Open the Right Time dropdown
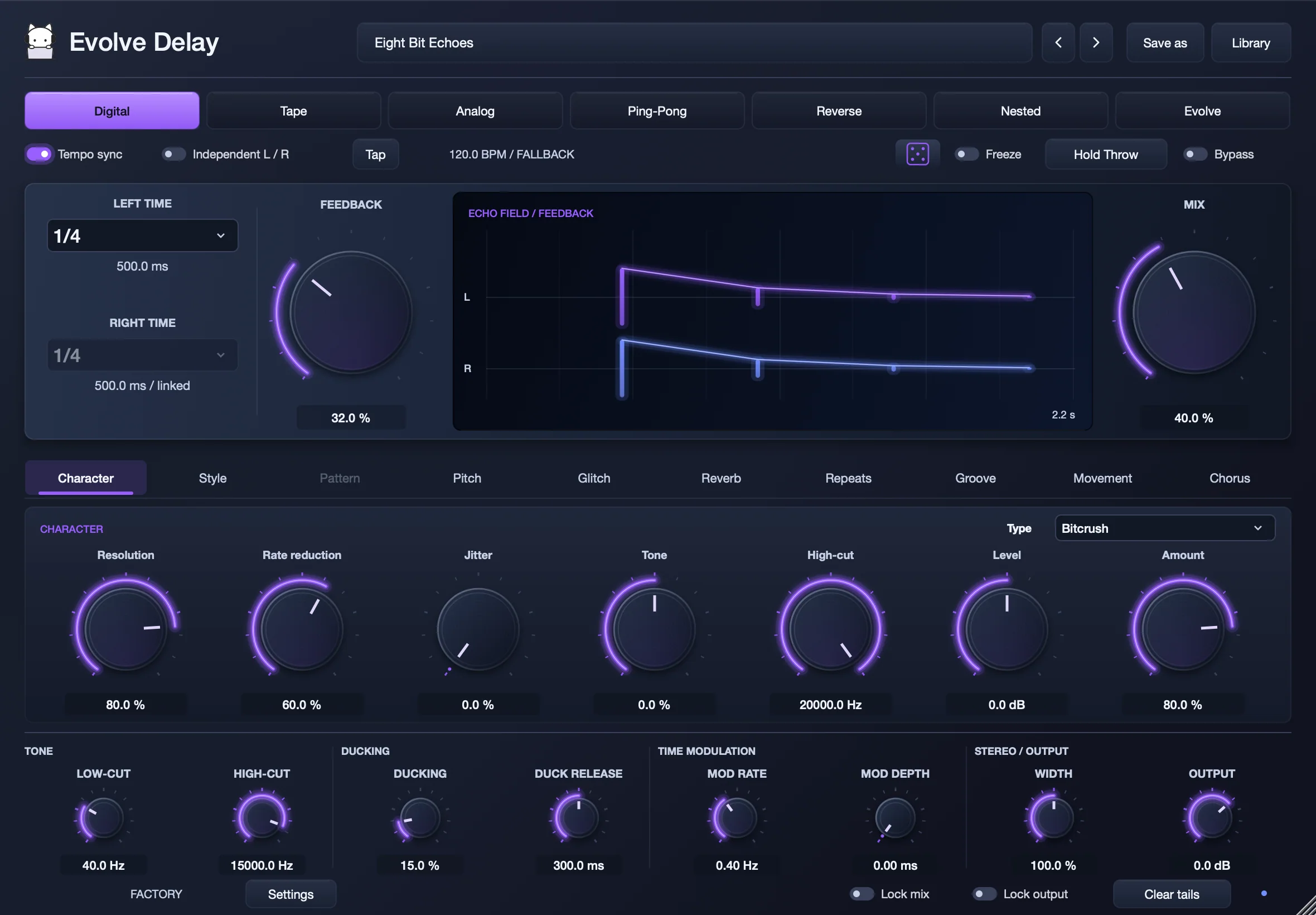Screen dimensions: 1316x915 coord(142,355)
